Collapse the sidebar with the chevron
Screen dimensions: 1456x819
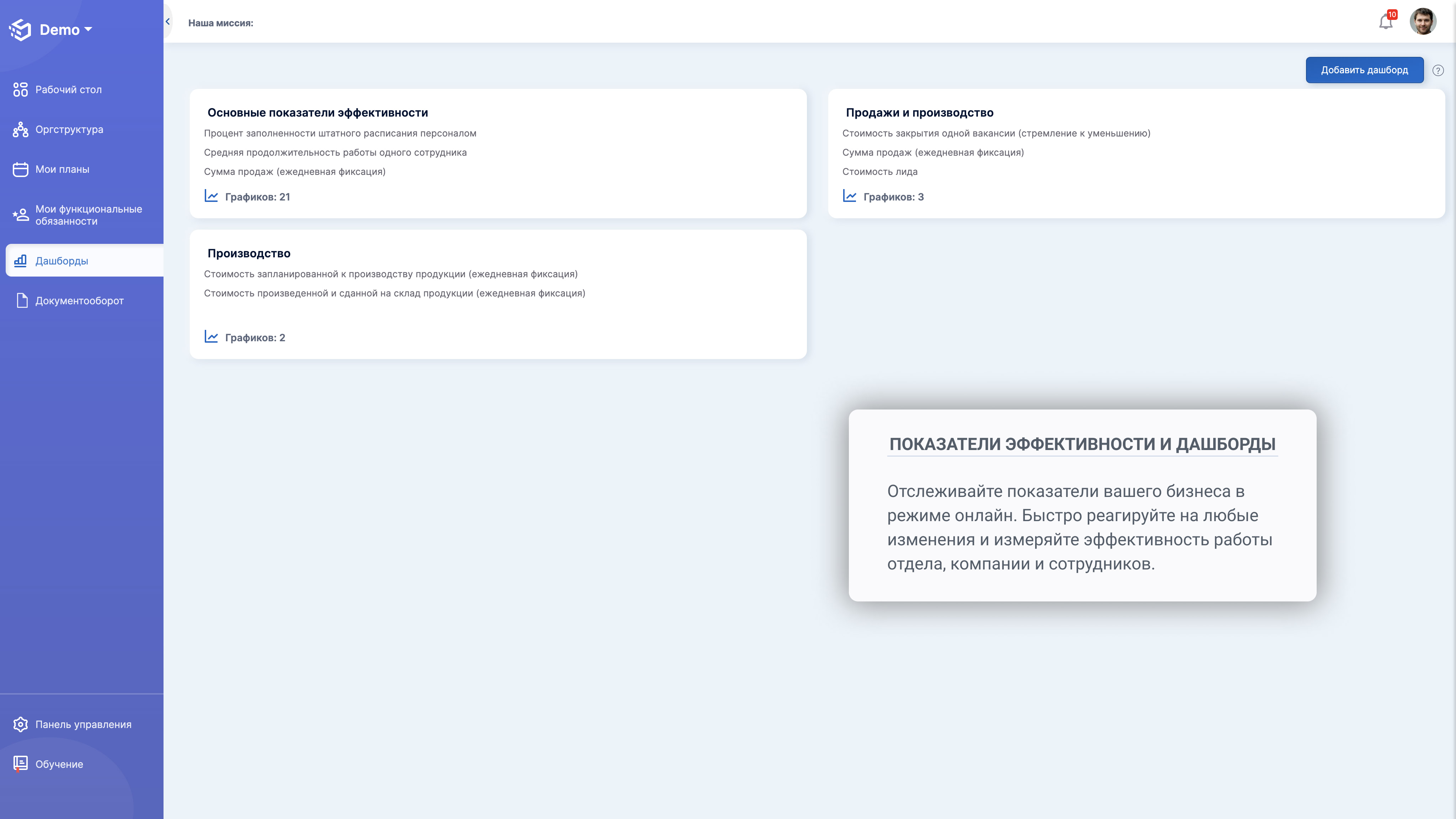click(167, 21)
